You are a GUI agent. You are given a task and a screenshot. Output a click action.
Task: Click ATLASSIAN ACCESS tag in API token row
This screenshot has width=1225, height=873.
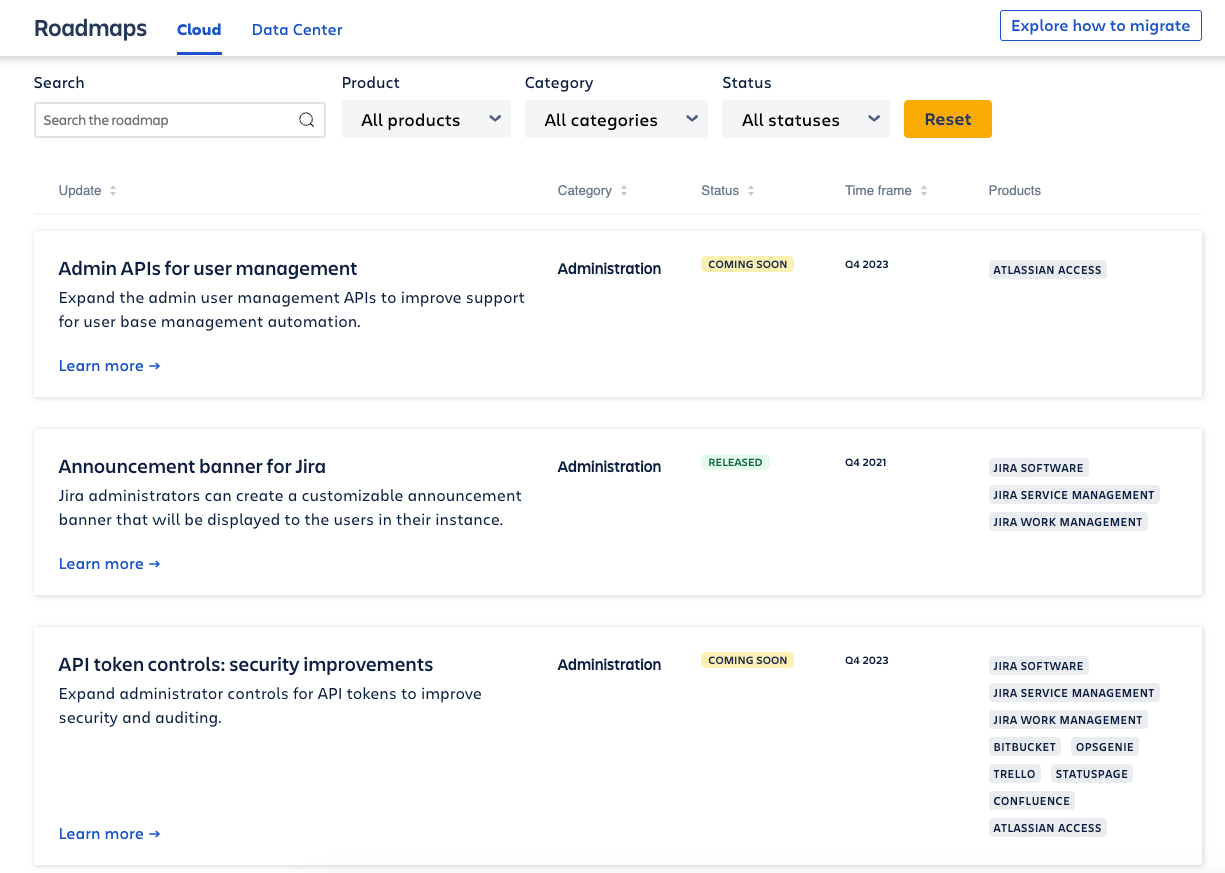1047,828
